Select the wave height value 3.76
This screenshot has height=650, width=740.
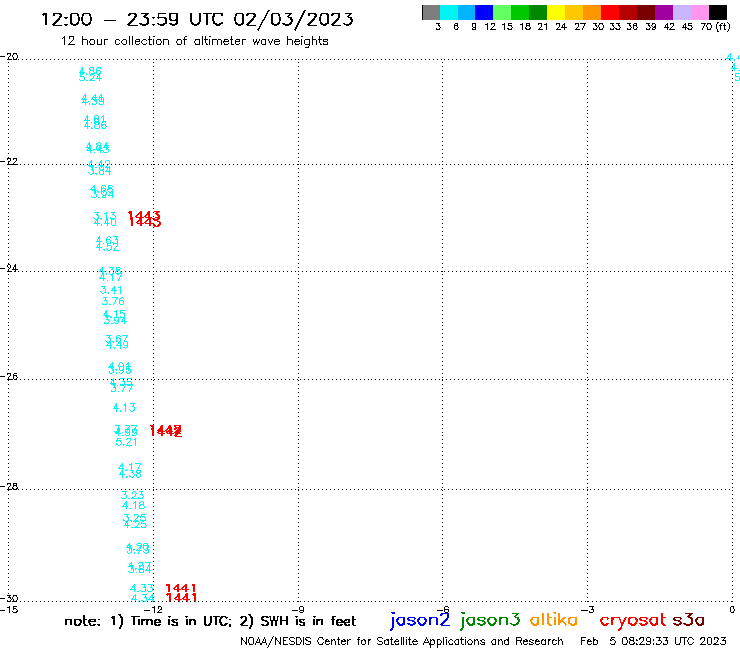tap(113, 301)
